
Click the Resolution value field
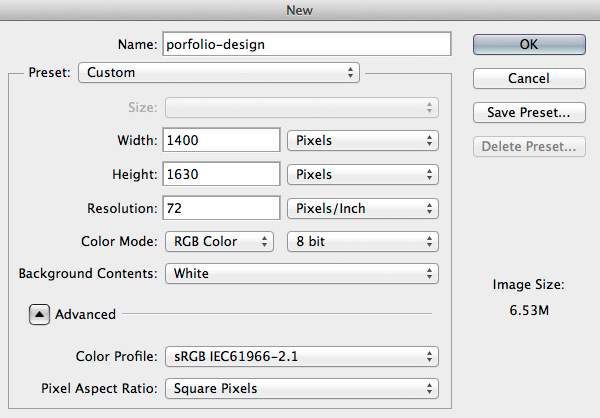pyautogui.click(x=220, y=209)
